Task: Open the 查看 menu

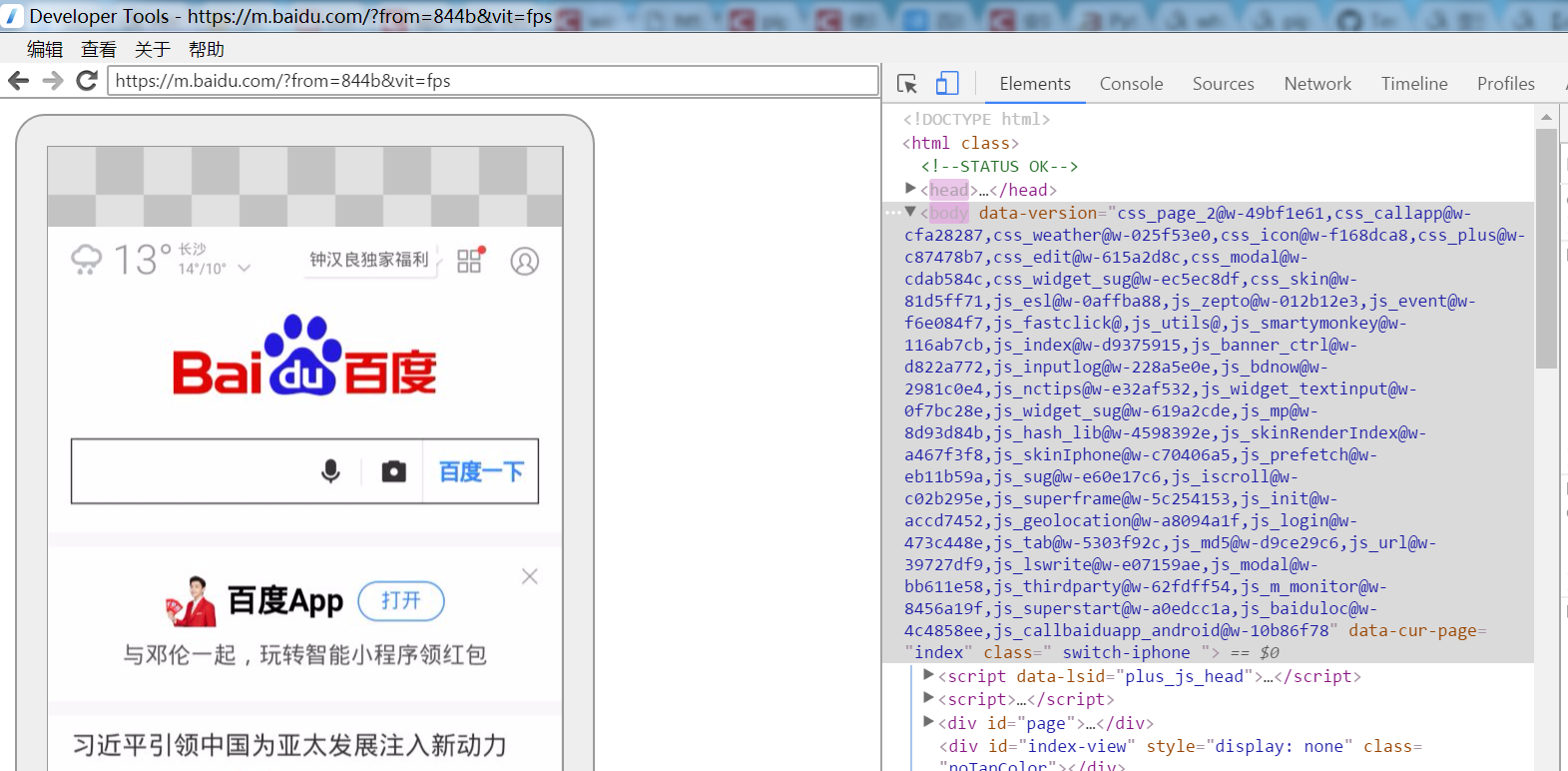Action: (98, 49)
